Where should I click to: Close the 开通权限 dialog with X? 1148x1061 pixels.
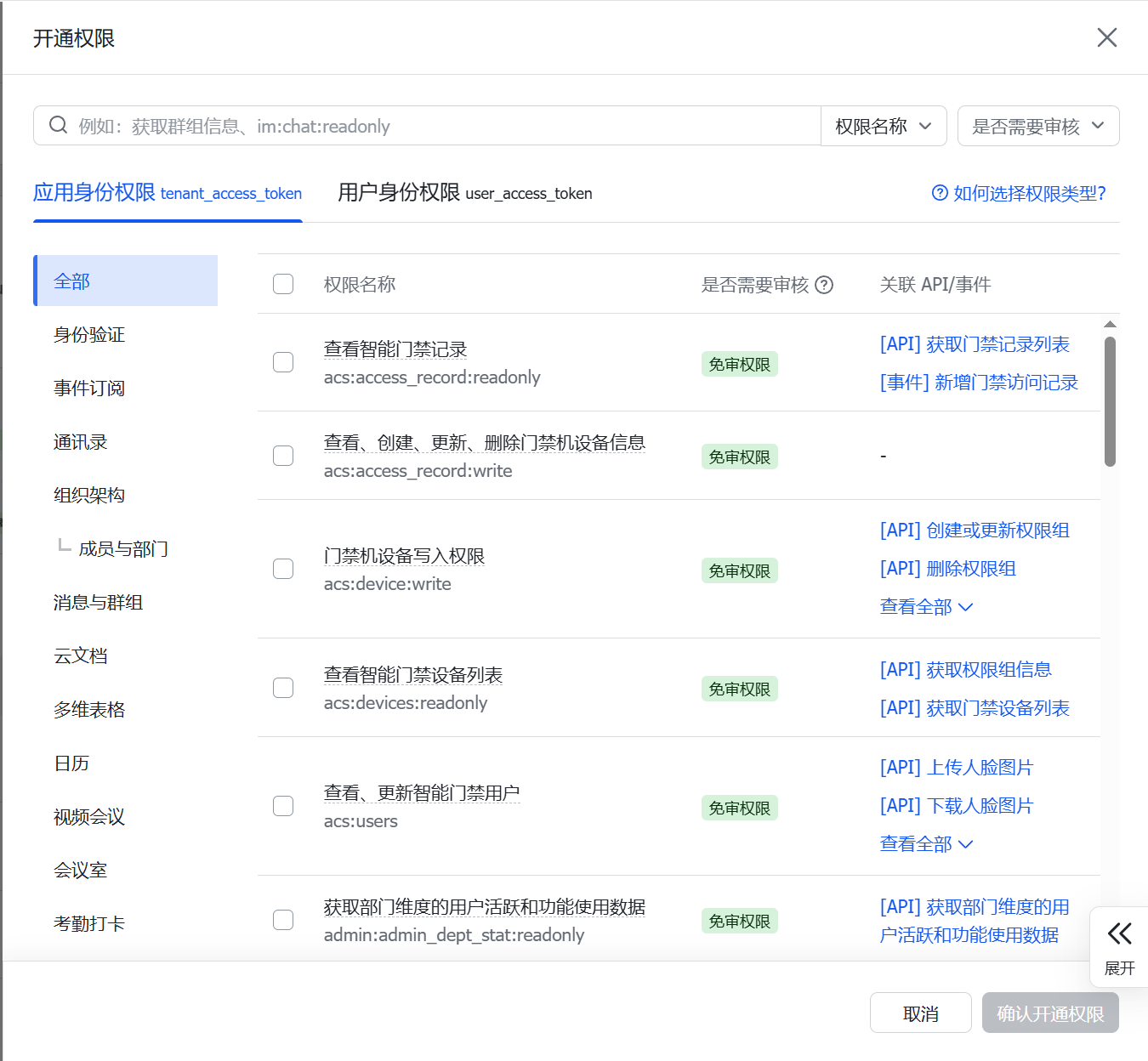coord(1106,38)
